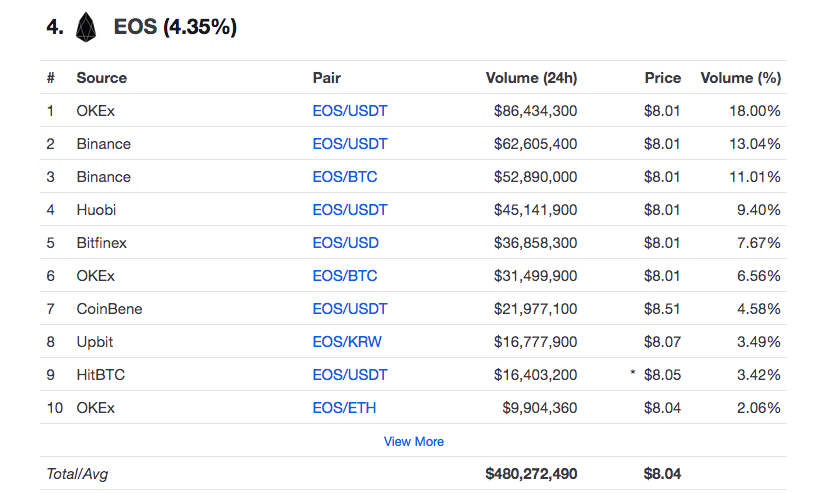Image resolution: width=840 pixels, height=493 pixels.
Task: Click the 3.49% volume share
Action: point(759,342)
